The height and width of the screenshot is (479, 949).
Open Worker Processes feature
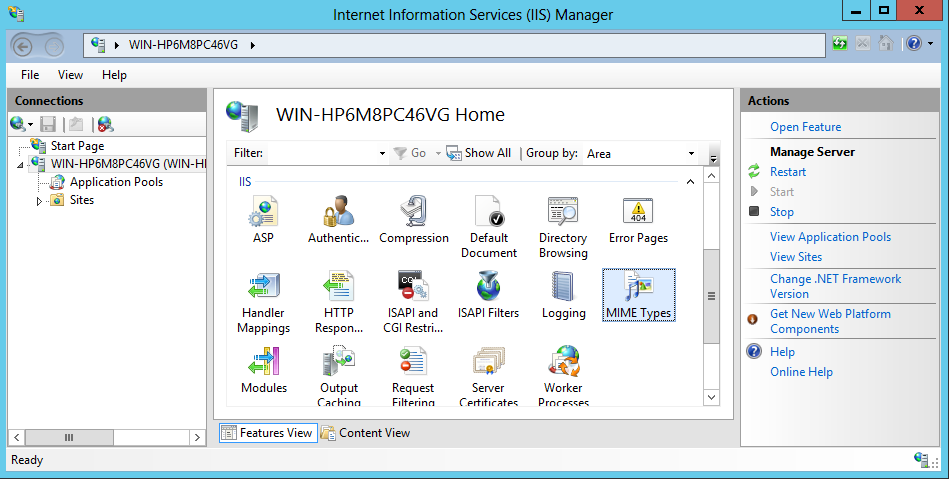coord(563,375)
